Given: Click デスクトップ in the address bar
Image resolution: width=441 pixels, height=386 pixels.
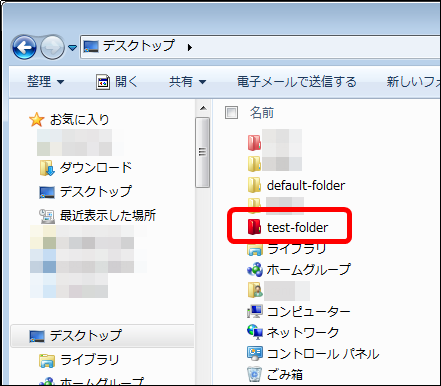Looking at the screenshot, I should [x=138, y=46].
